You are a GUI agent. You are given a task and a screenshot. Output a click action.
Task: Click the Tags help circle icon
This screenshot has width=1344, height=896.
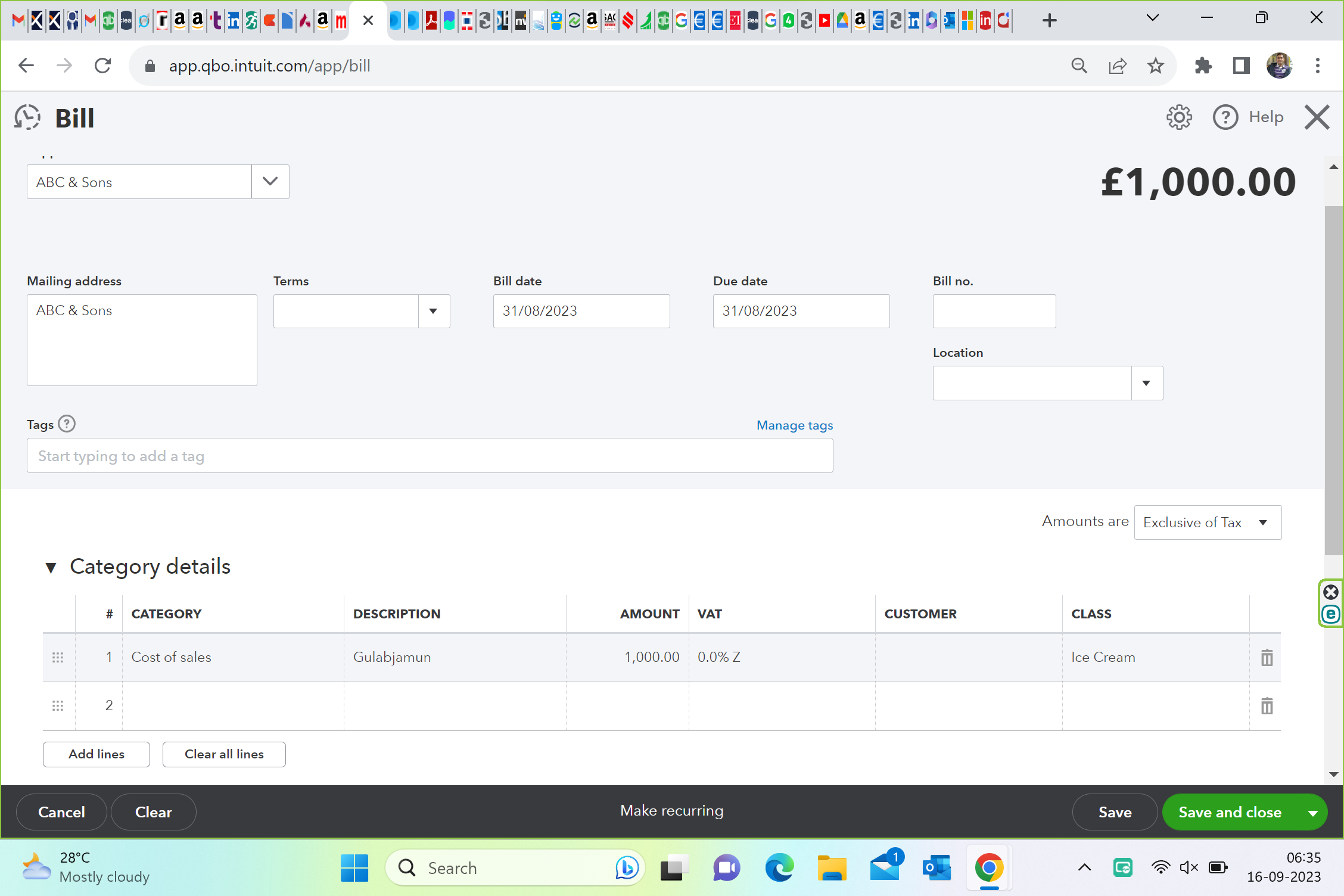pos(68,424)
